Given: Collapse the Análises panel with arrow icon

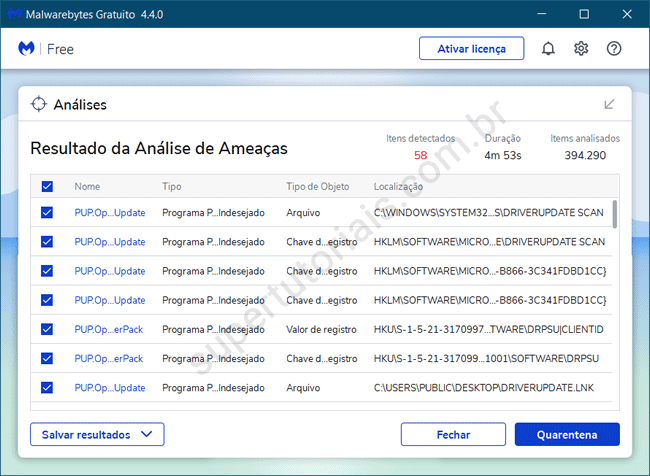Looking at the screenshot, I should coord(609,104).
